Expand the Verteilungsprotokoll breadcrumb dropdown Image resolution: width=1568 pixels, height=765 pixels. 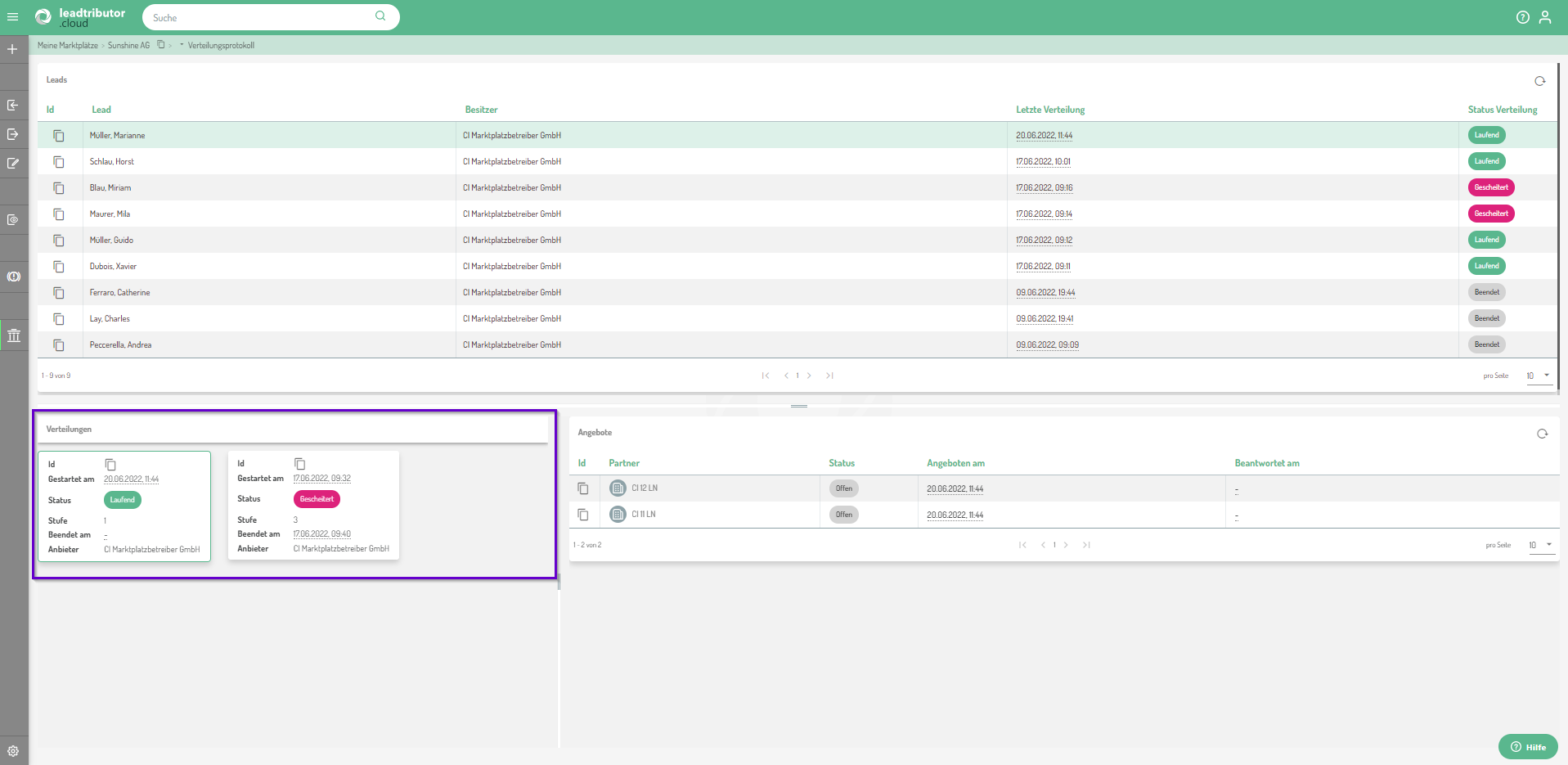[x=182, y=45]
